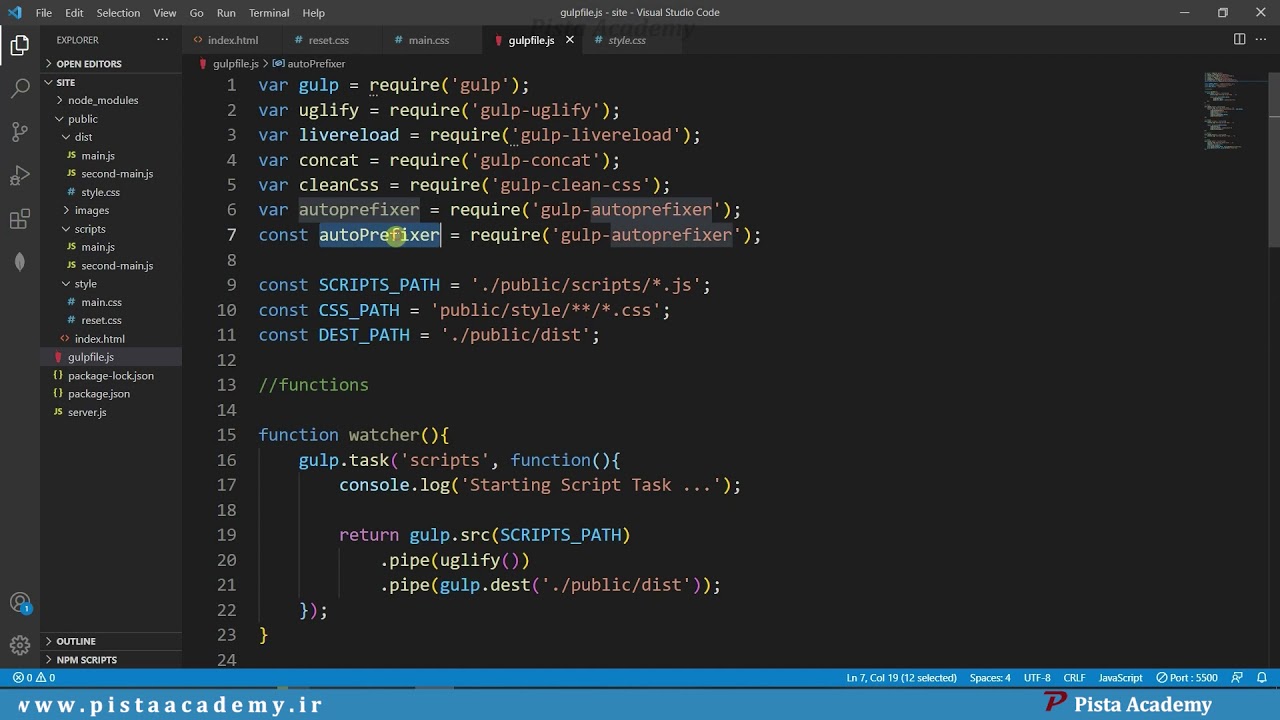Close the gulpfile.js tab
The image size is (1280, 720).
click(x=570, y=40)
